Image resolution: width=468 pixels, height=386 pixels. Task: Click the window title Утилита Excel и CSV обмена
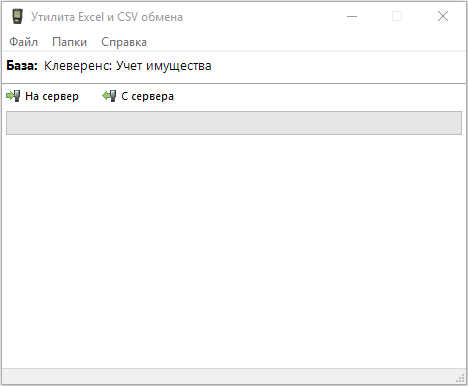tap(107, 17)
